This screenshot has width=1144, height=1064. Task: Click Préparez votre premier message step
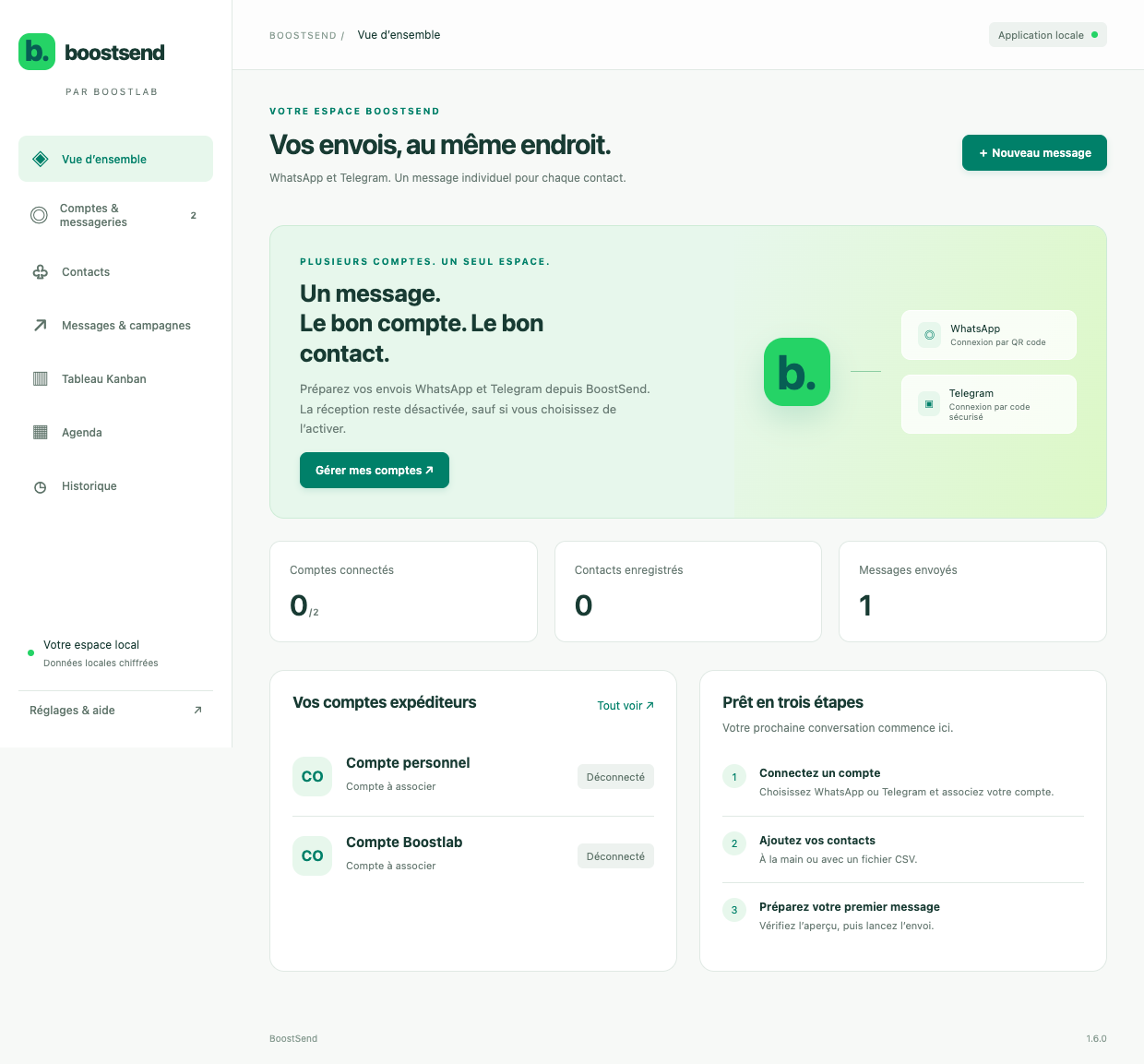[850, 907]
